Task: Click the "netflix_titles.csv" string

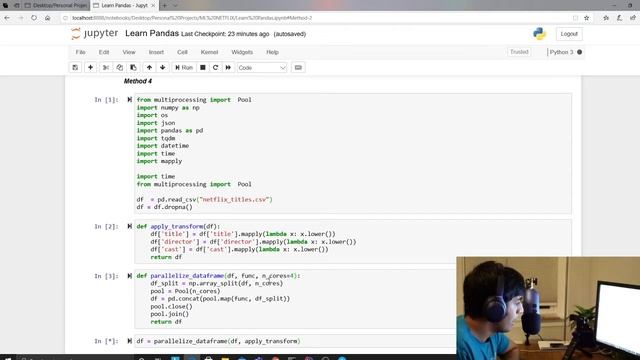Action: (234, 200)
